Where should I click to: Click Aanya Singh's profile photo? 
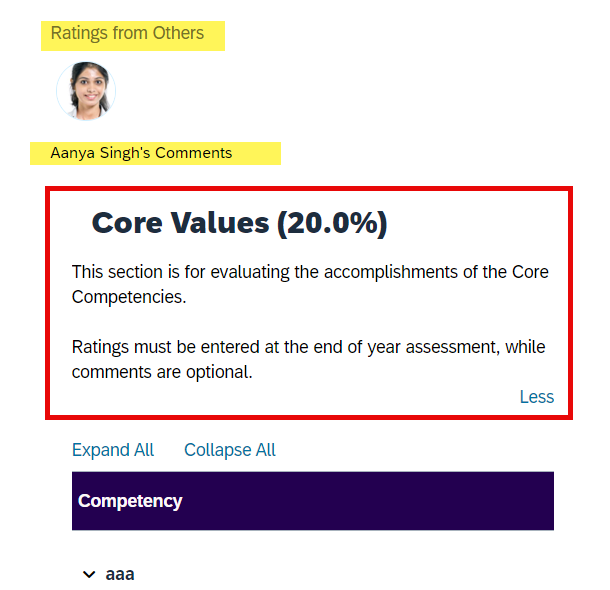click(x=86, y=91)
